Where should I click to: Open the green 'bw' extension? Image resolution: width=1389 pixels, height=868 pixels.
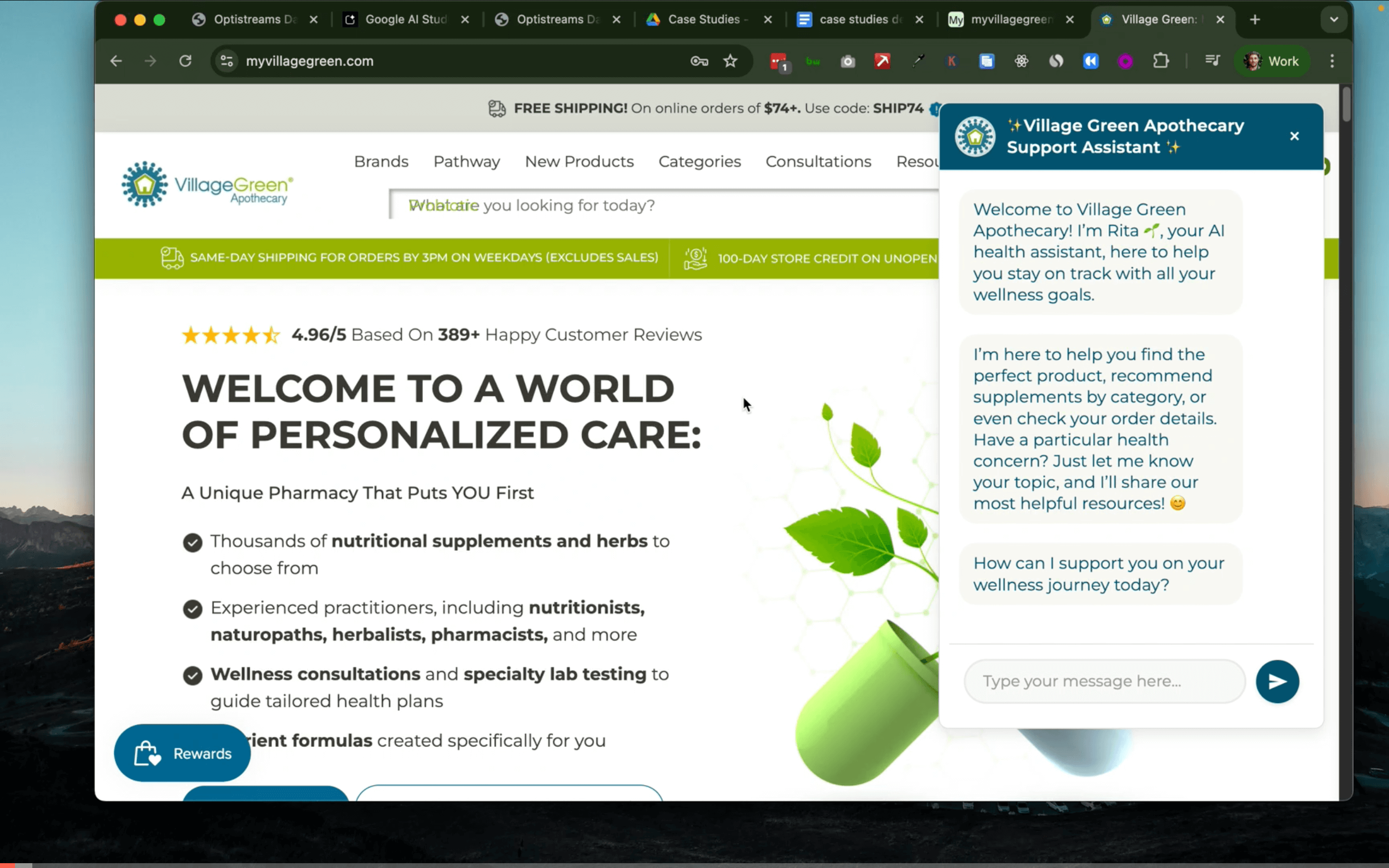point(813,61)
